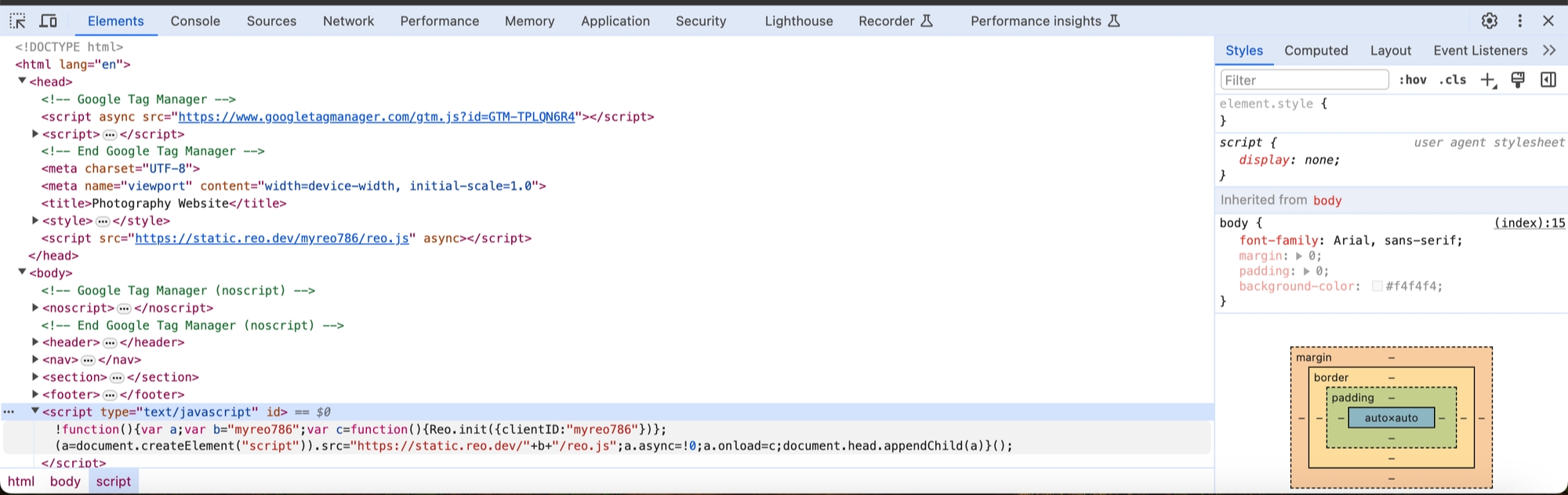Viewport: 1568px width, 495px height.
Task: Open the (index):15 stylesheet source link
Action: coord(1529,223)
